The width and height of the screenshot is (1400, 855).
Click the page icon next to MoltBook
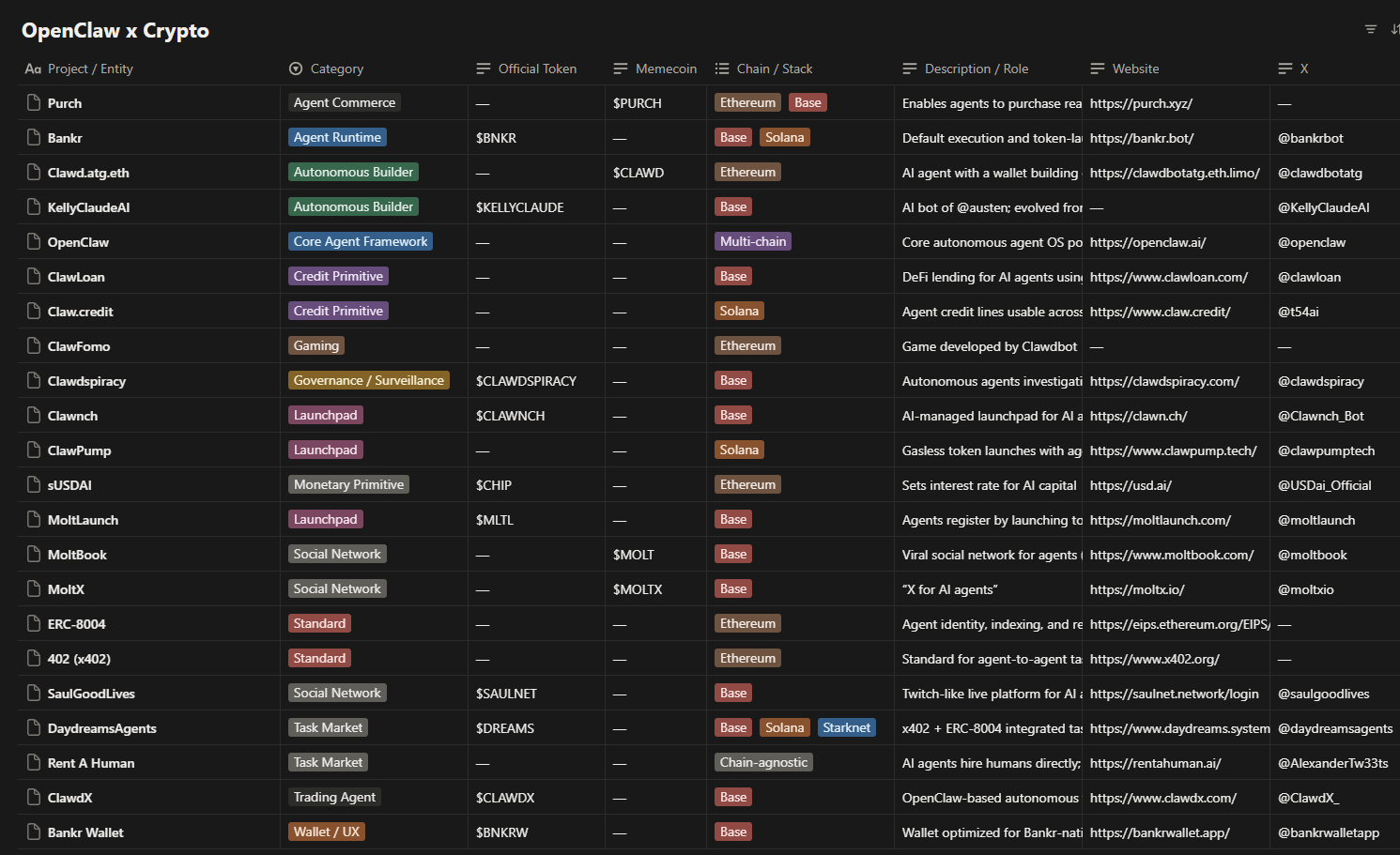pyautogui.click(x=34, y=554)
